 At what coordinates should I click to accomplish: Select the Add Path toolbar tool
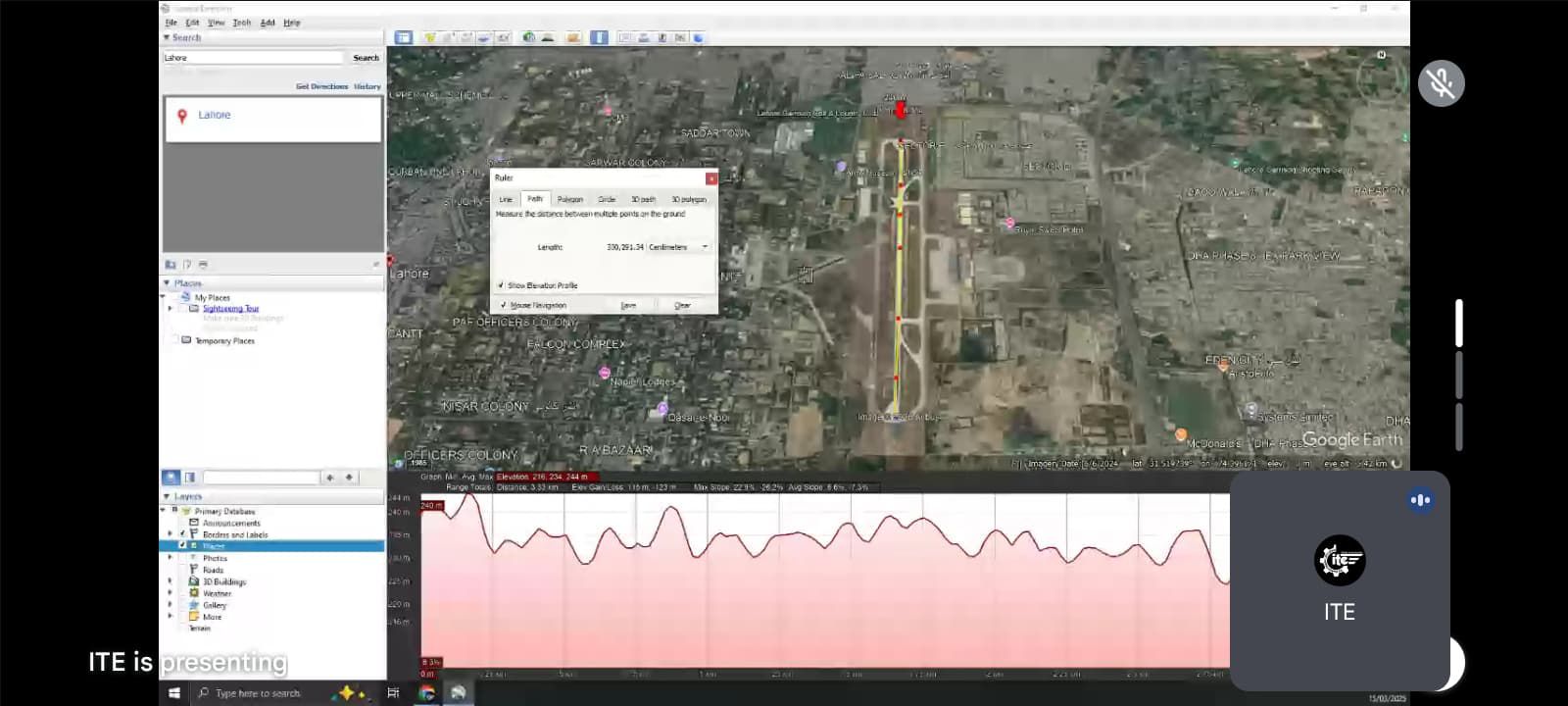466,37
